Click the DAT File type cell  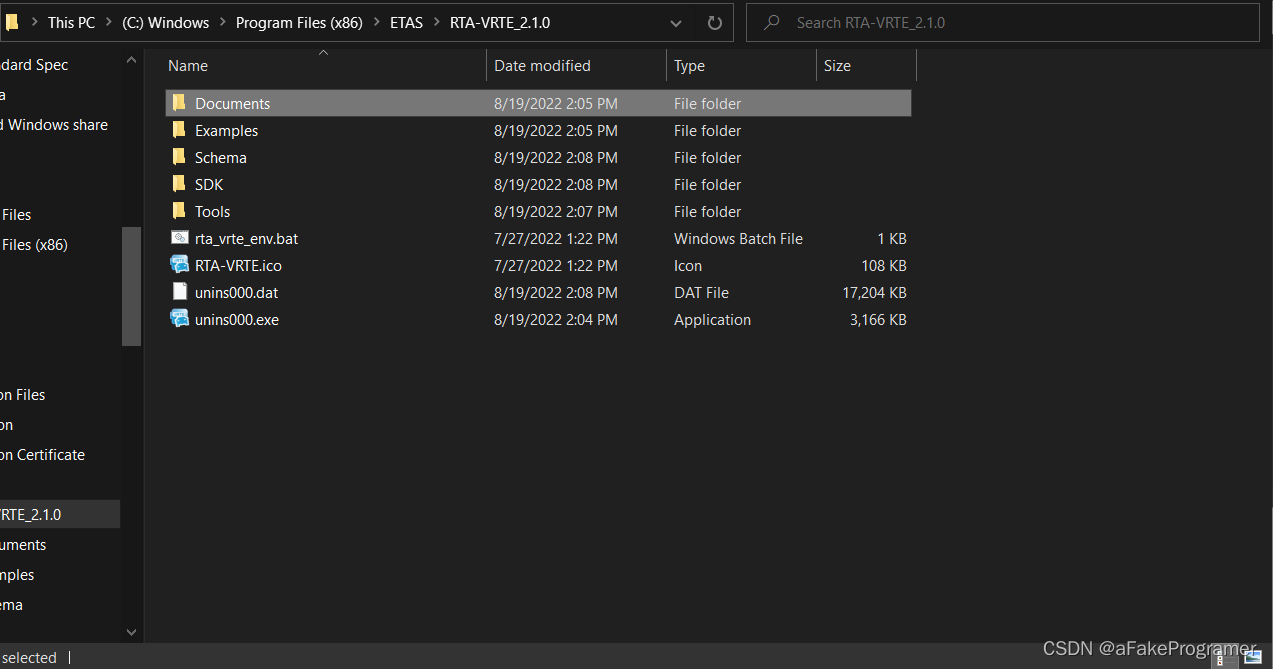[701, 292]
